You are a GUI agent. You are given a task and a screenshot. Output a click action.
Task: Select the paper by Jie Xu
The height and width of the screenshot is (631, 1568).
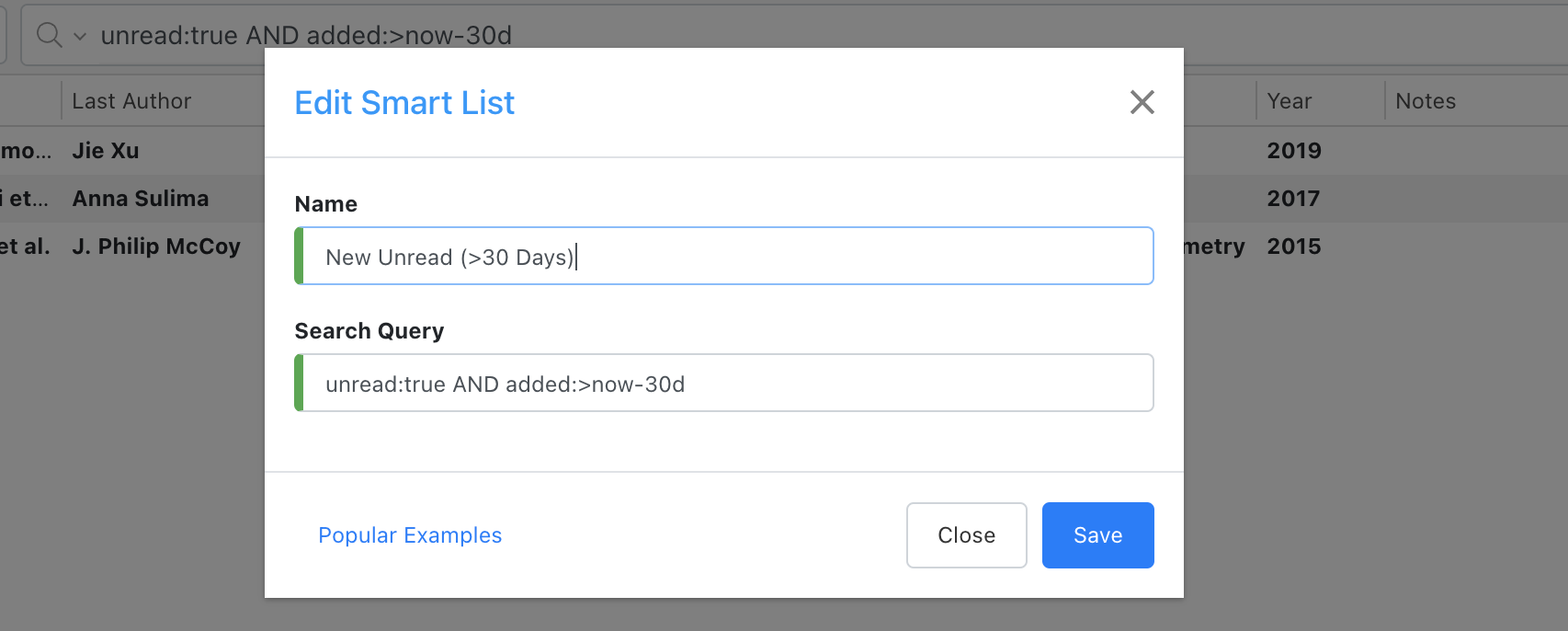[103, 150]
